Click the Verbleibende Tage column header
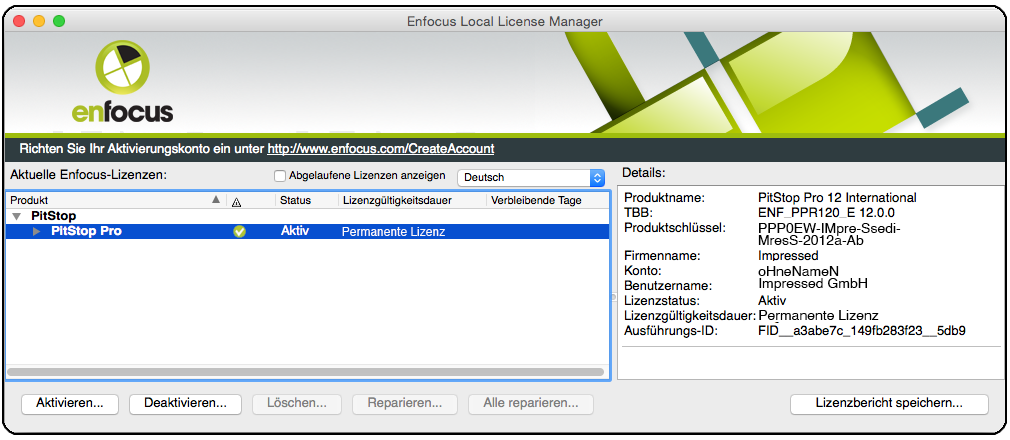The width and height of the screenshot is (1010, 440). click(536, 200)
